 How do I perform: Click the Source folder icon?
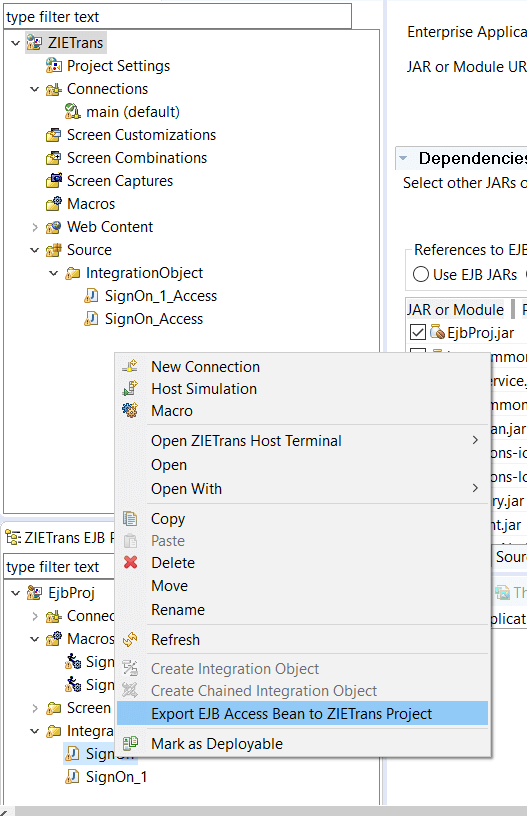click(x=53, y=250)
